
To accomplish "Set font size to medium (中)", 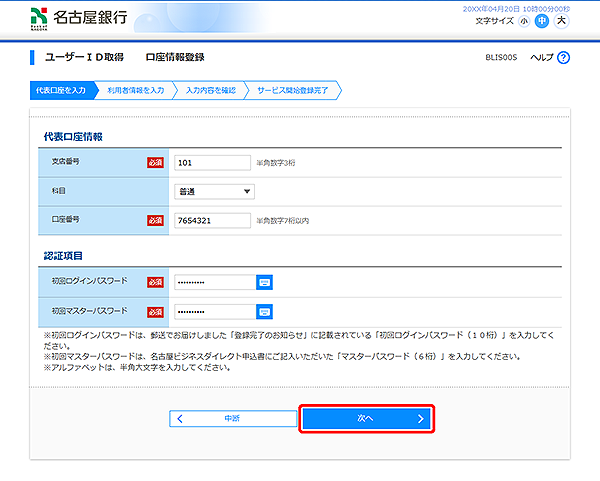I will (x=541, y=21).
